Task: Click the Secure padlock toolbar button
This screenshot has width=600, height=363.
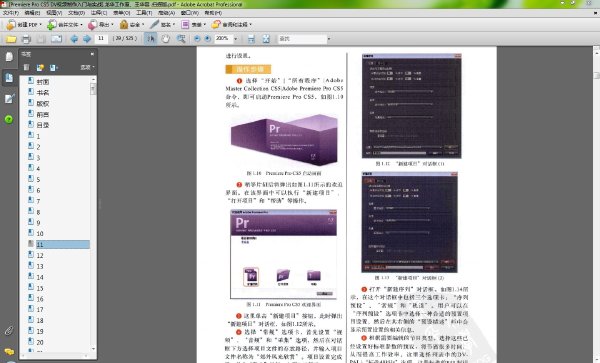Action: pyautogui.click(x=132, y=24)
